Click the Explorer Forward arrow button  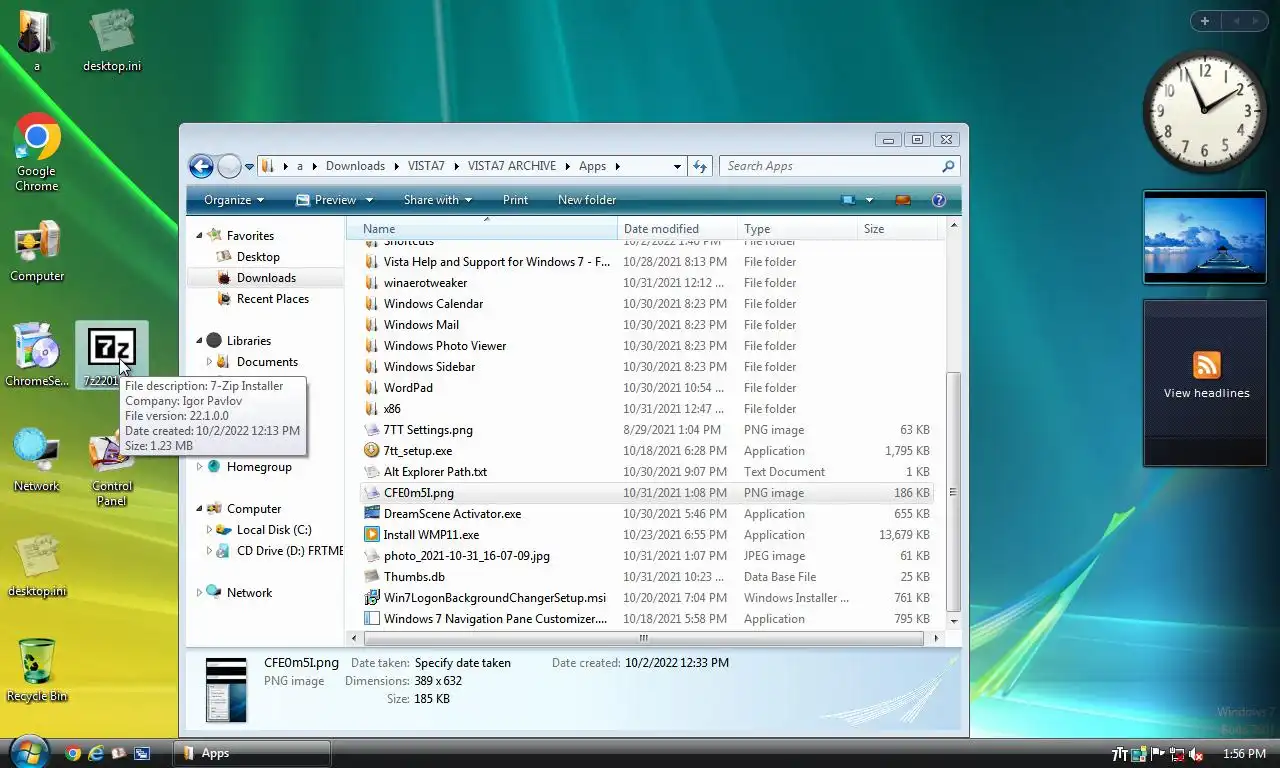point(229,166)
